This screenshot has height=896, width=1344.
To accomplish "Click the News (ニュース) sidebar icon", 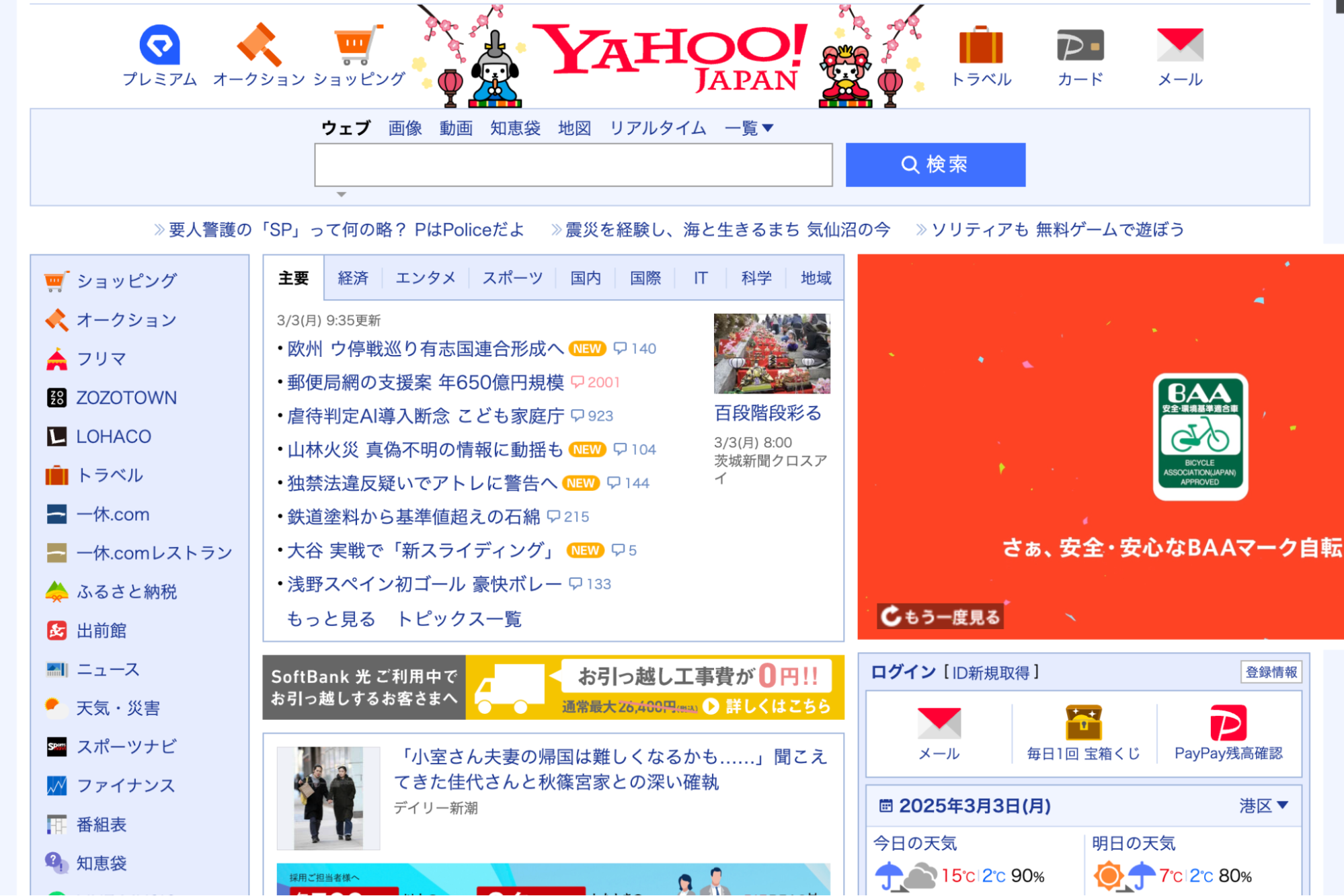I will (x=56, y=669).
